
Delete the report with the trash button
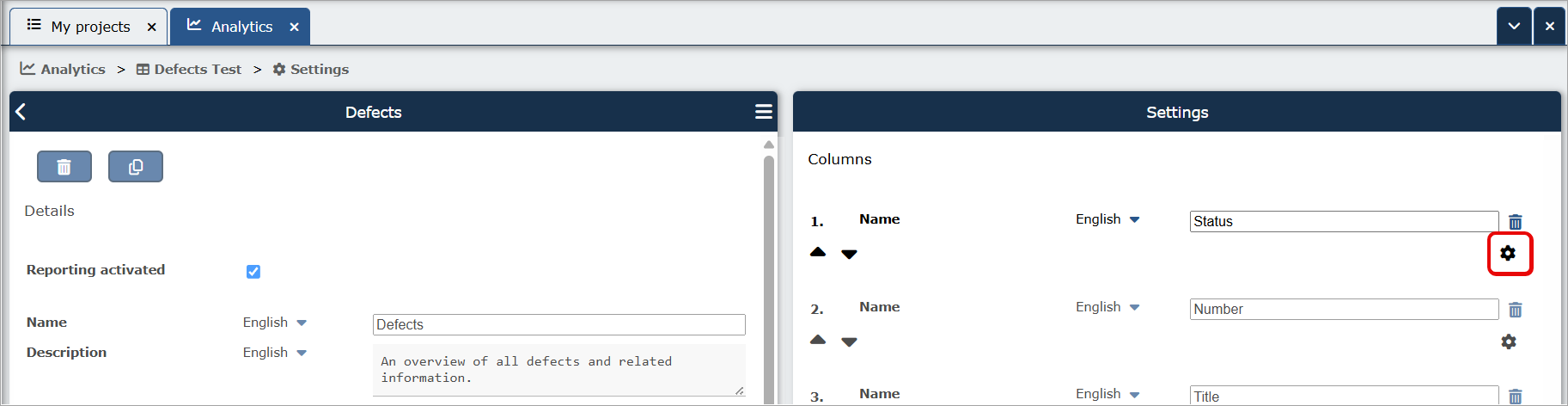[64, 167]
